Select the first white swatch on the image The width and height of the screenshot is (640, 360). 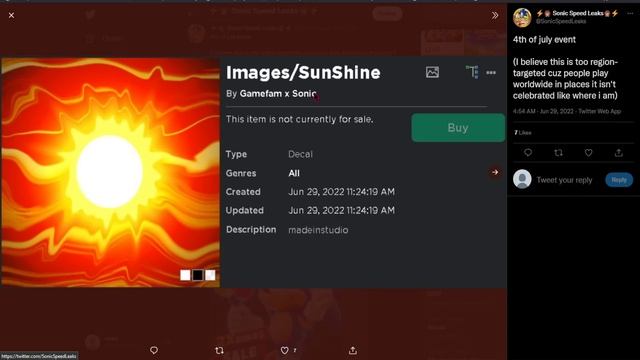185,275
